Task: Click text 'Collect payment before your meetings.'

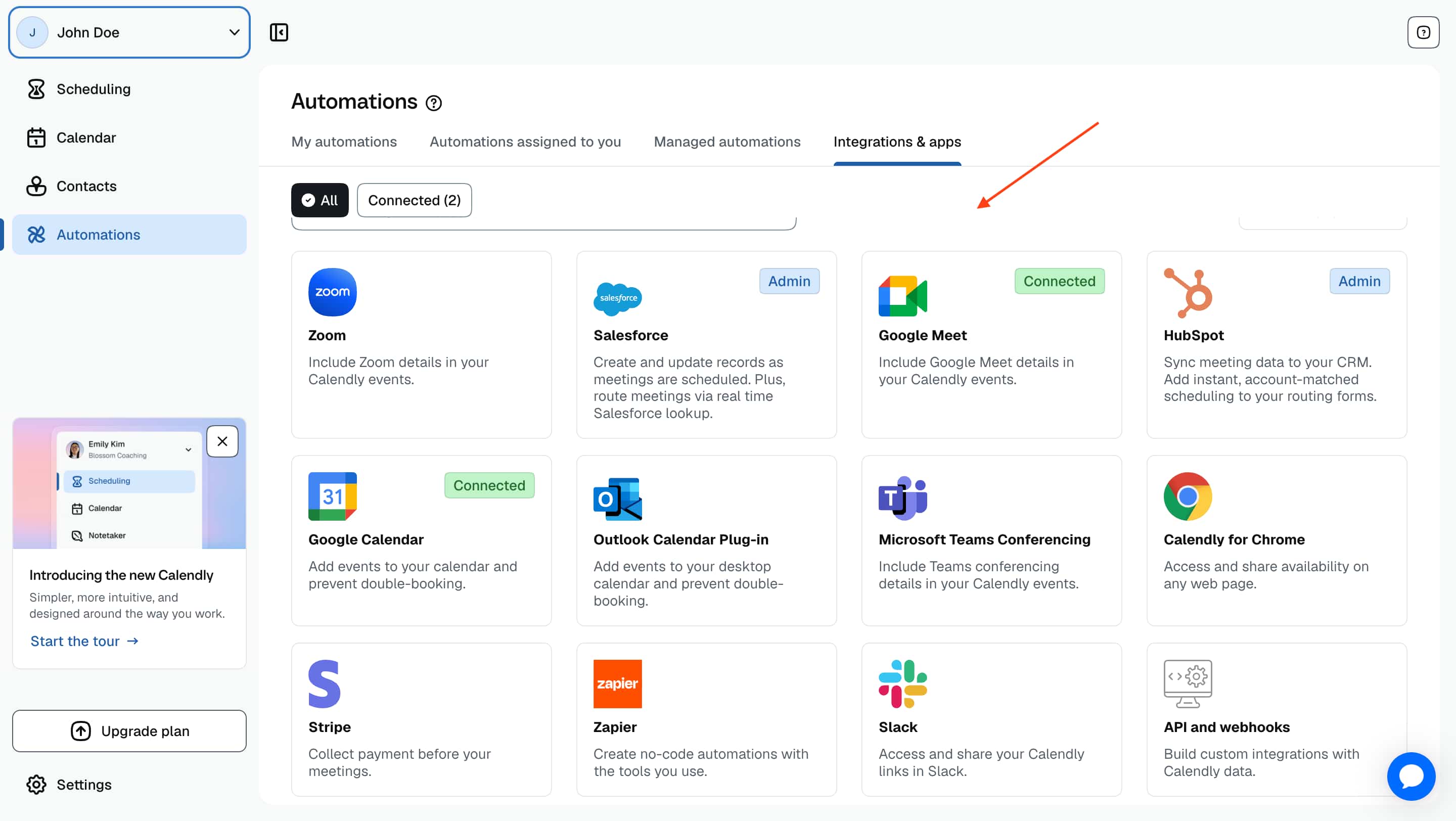Action: pyautogui.click(x=399, y=762)
